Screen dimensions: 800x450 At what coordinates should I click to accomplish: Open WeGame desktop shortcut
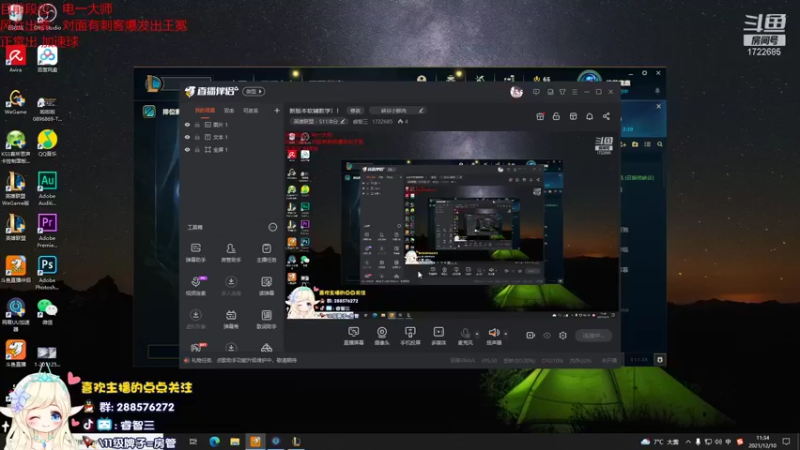coord(15,101)
